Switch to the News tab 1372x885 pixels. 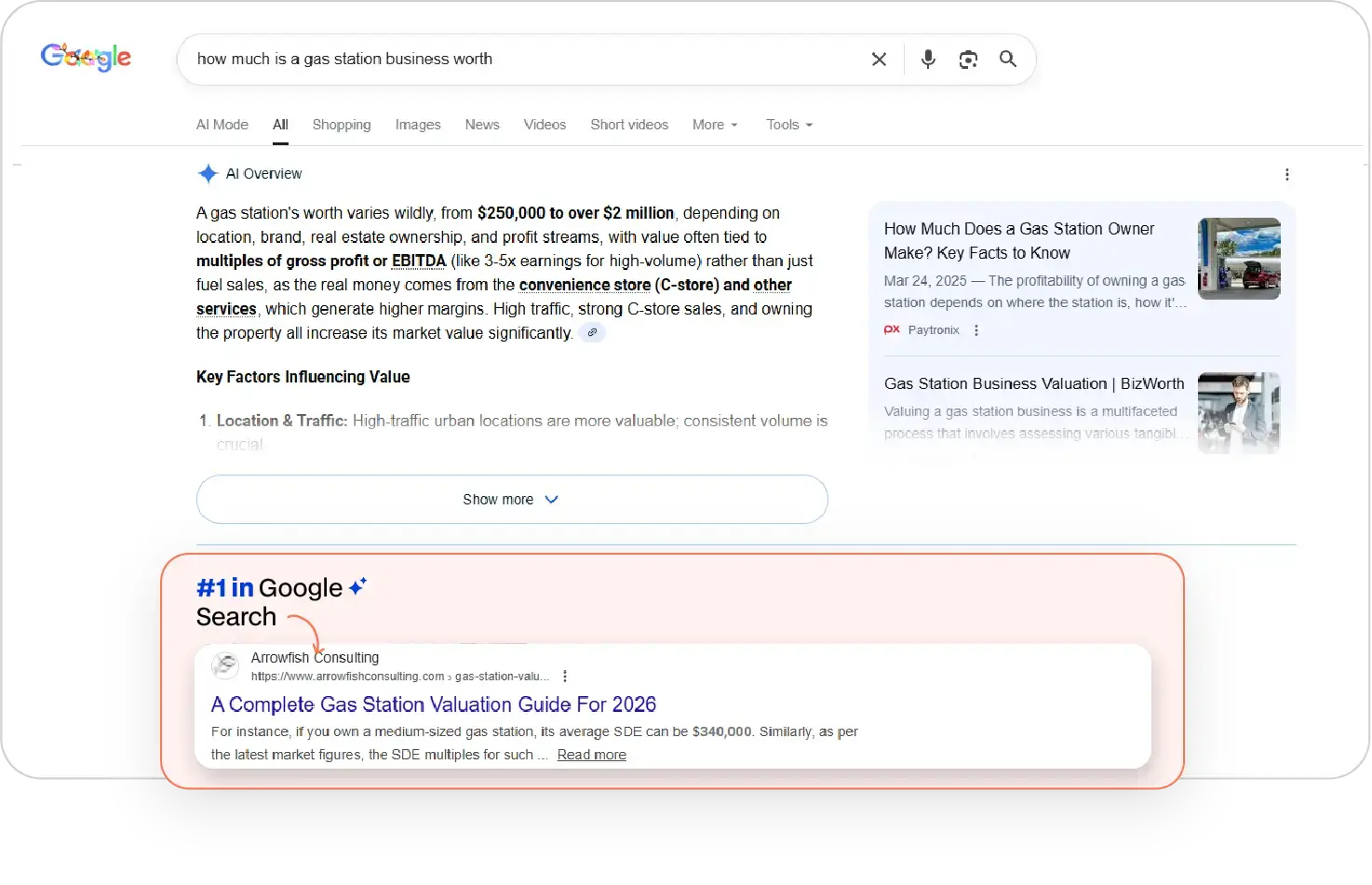tap(482, 125)
